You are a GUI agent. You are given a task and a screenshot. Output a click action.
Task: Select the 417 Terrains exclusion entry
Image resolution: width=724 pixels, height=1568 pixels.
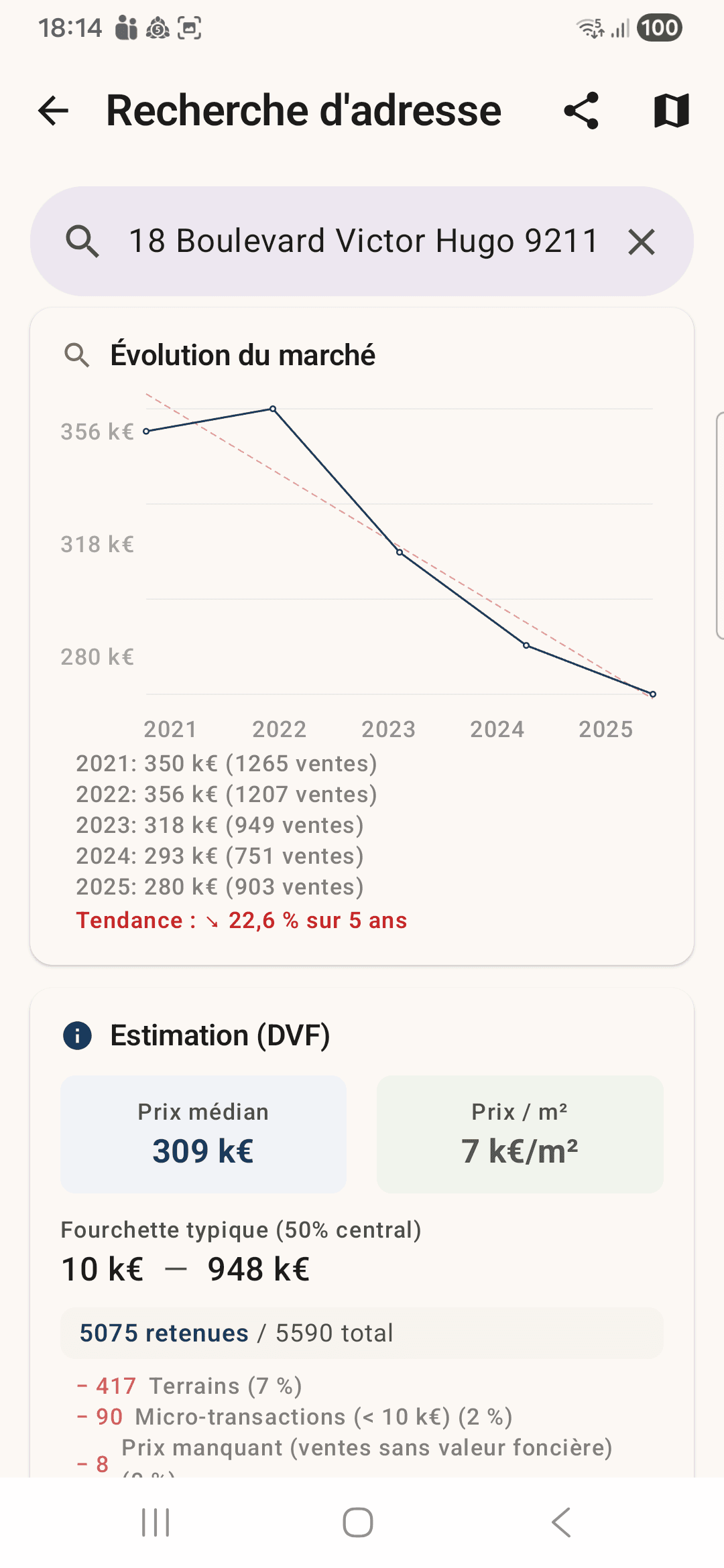(x=190, y=1386)
